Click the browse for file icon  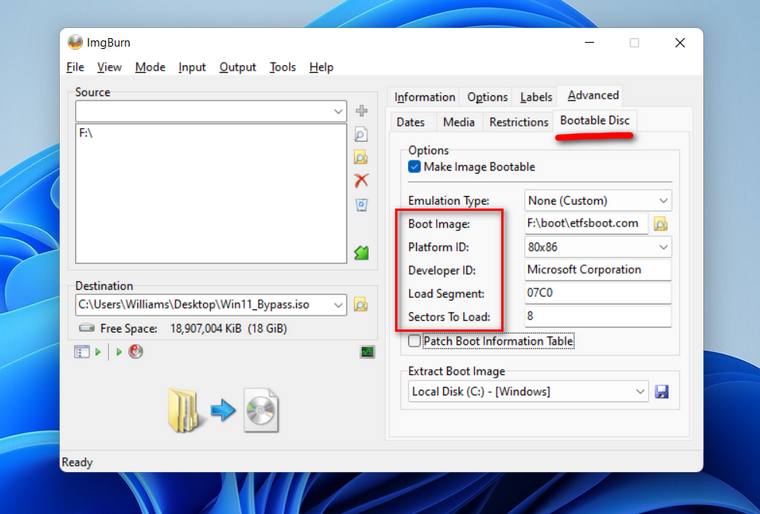click(x=361, y=134)
